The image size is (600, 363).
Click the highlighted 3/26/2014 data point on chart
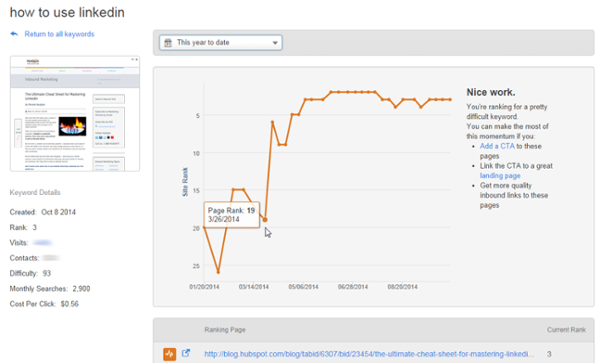pos(265,220)
